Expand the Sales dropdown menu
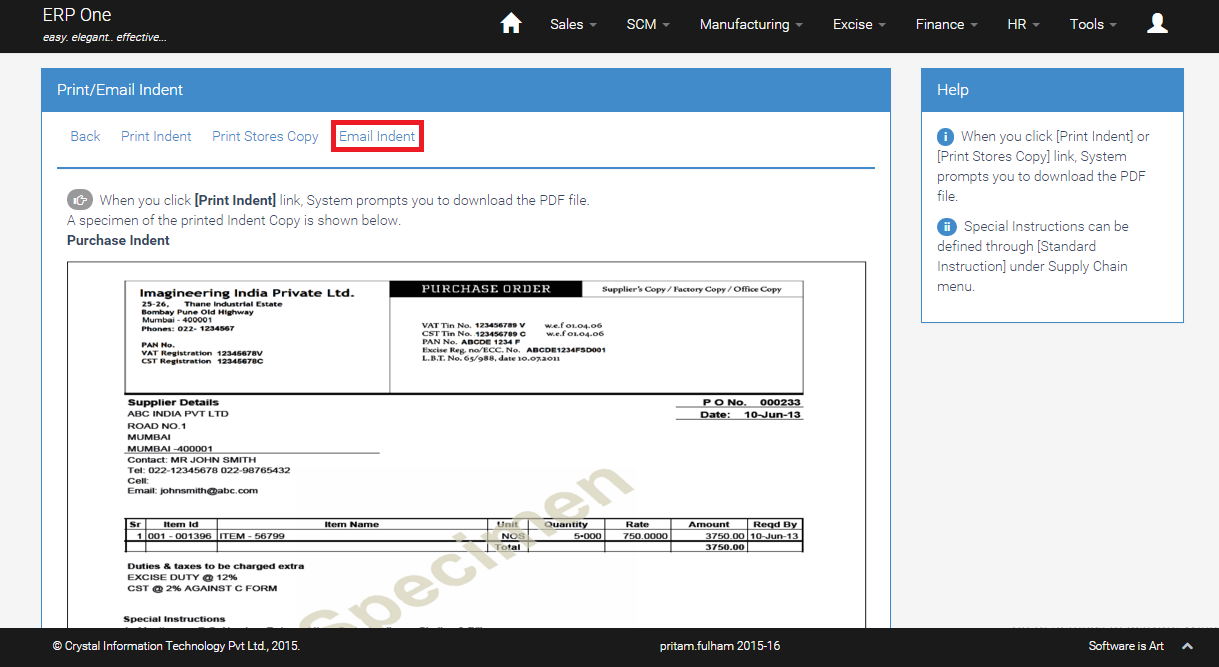Viewport: 1219px width, 667px height. 573,24
